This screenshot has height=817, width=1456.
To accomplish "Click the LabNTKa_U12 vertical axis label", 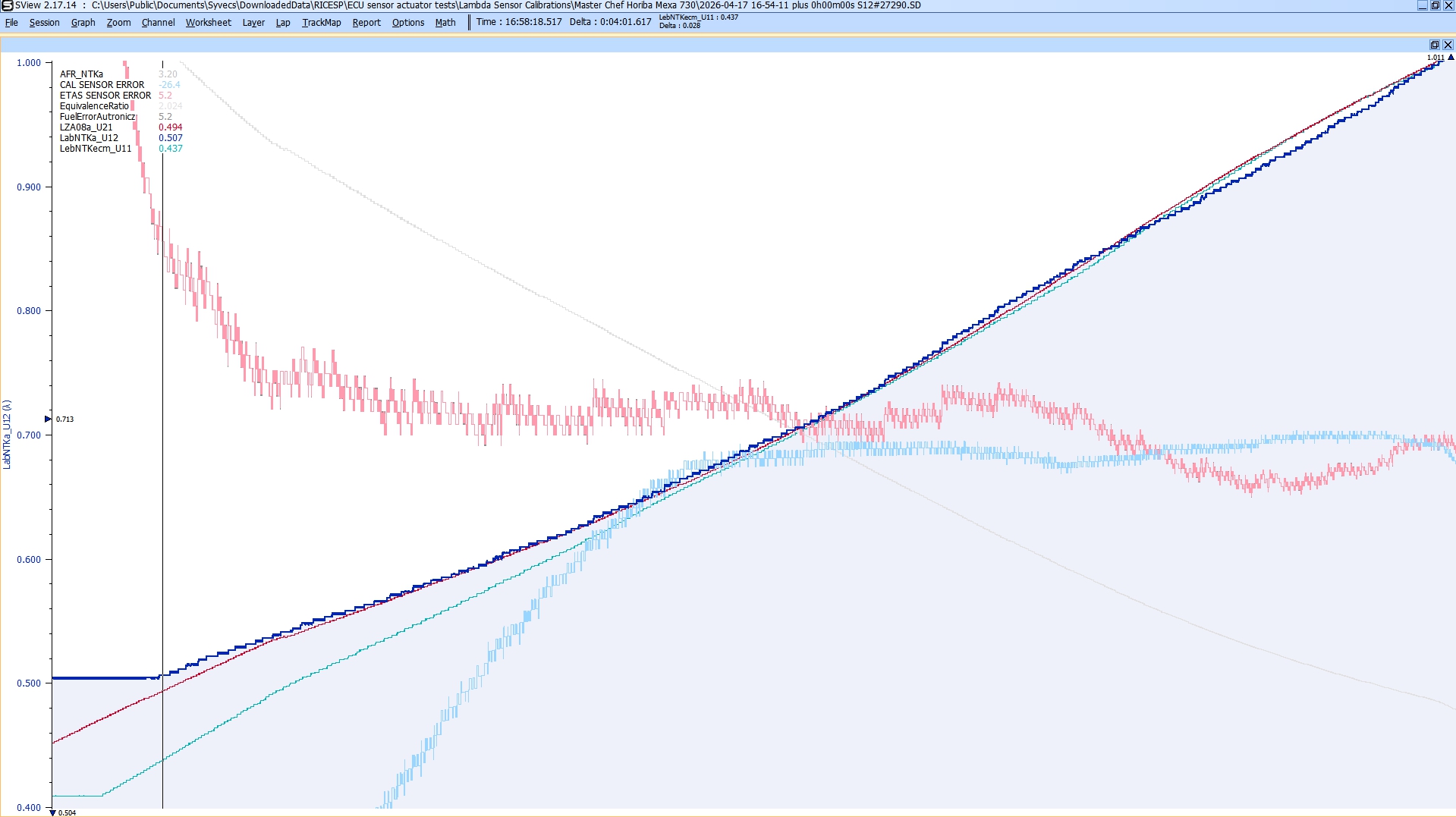I will [x=7, y=435].
